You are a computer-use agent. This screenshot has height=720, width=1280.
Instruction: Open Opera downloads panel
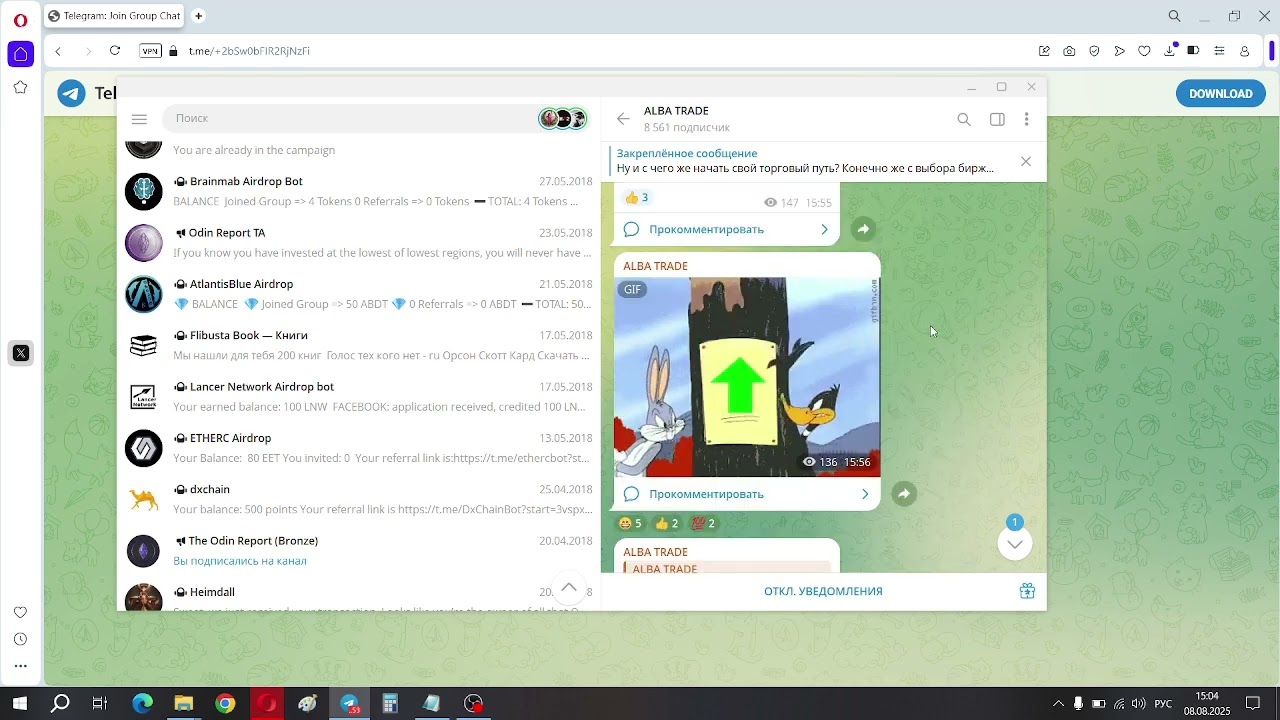1170,51
